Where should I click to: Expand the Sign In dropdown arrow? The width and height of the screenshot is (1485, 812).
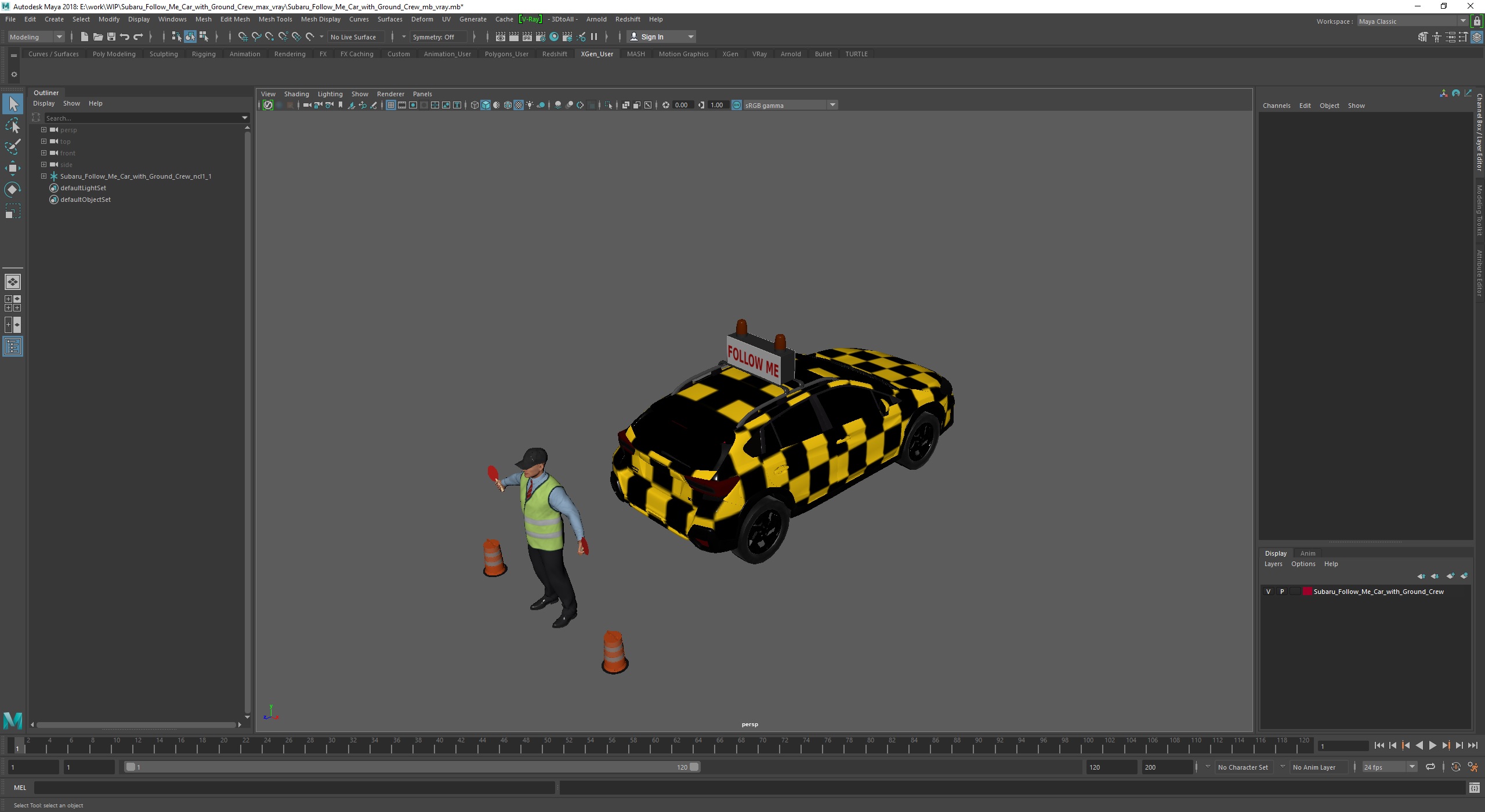tap(690, 37)
